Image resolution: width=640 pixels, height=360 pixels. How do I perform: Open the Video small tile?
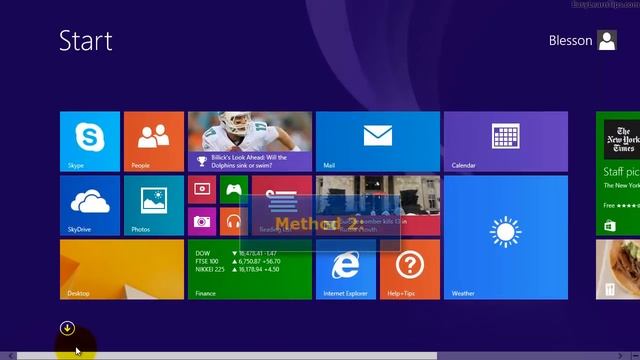click(x=202, y=189)
